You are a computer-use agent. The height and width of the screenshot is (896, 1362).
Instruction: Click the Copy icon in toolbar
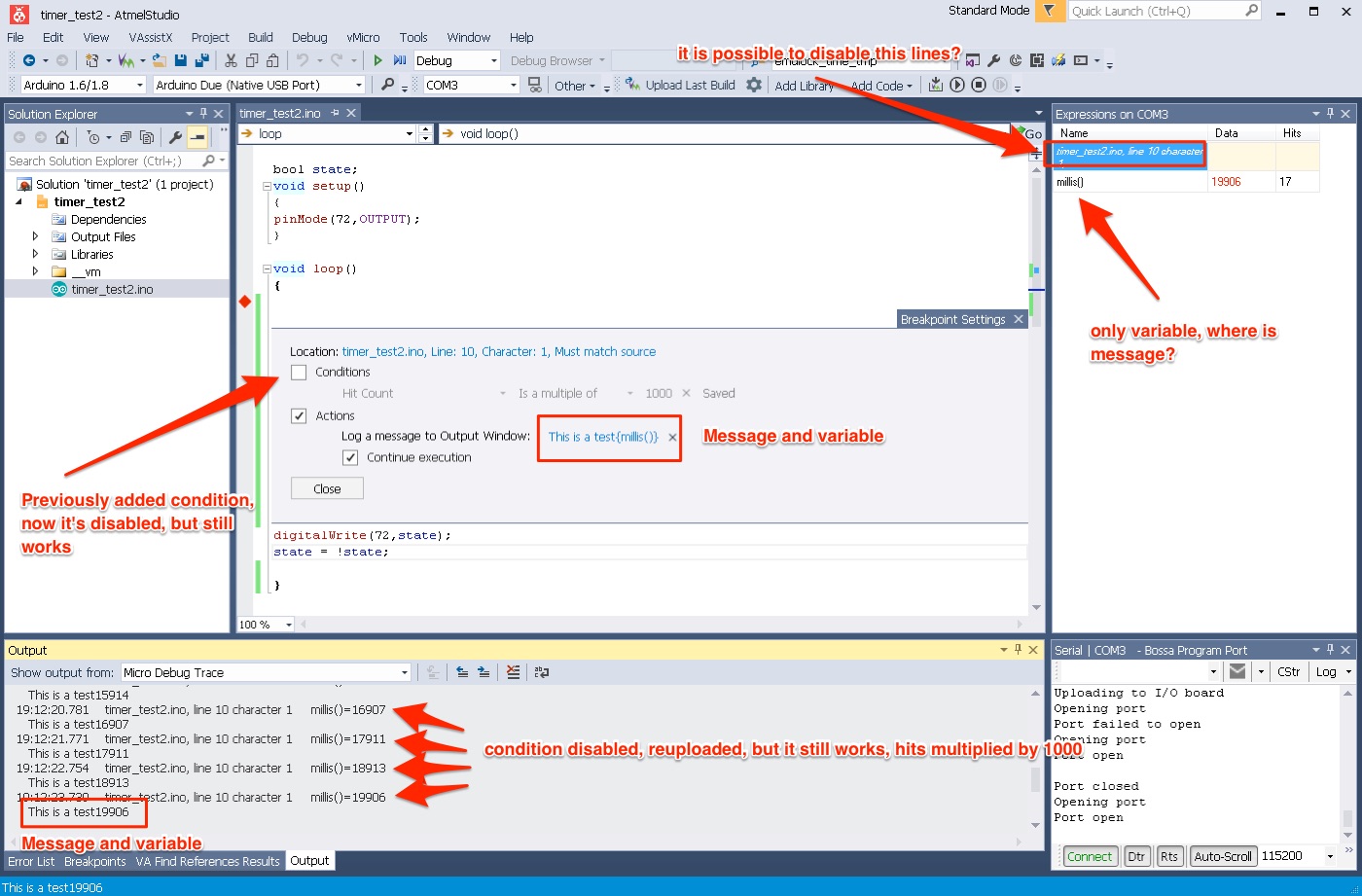253,60
